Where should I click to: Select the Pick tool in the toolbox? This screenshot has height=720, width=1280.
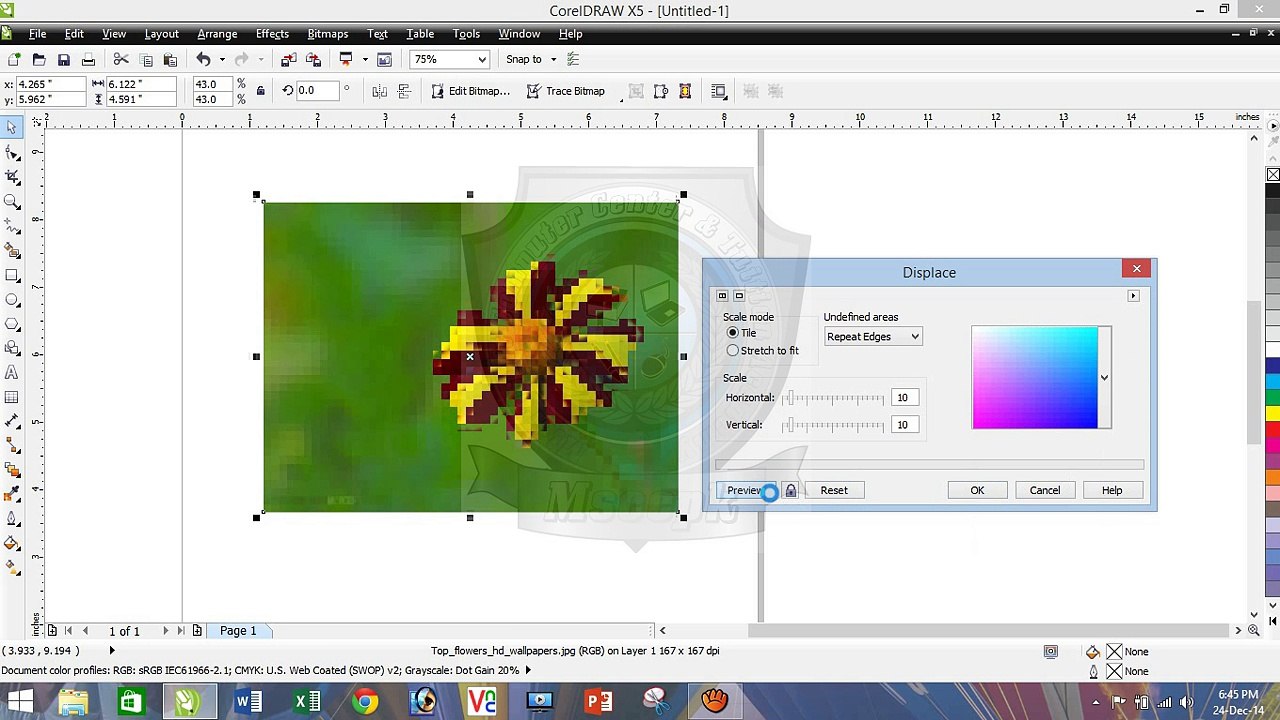coord(12,128)
